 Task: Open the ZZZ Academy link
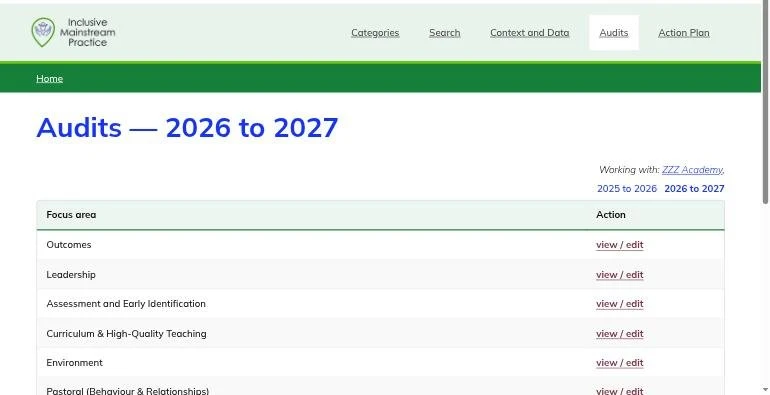[x=692, y=169]
